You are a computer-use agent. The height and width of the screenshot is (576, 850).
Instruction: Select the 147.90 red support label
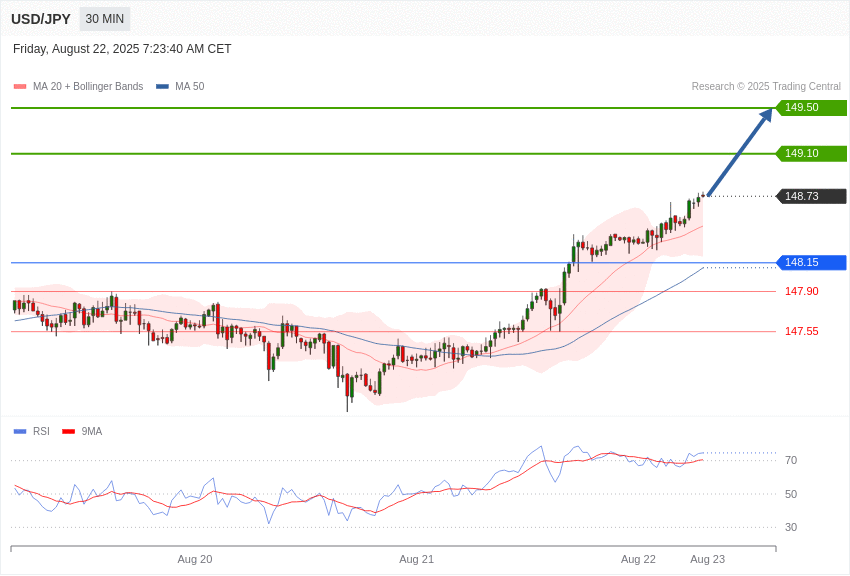(801, 292)
